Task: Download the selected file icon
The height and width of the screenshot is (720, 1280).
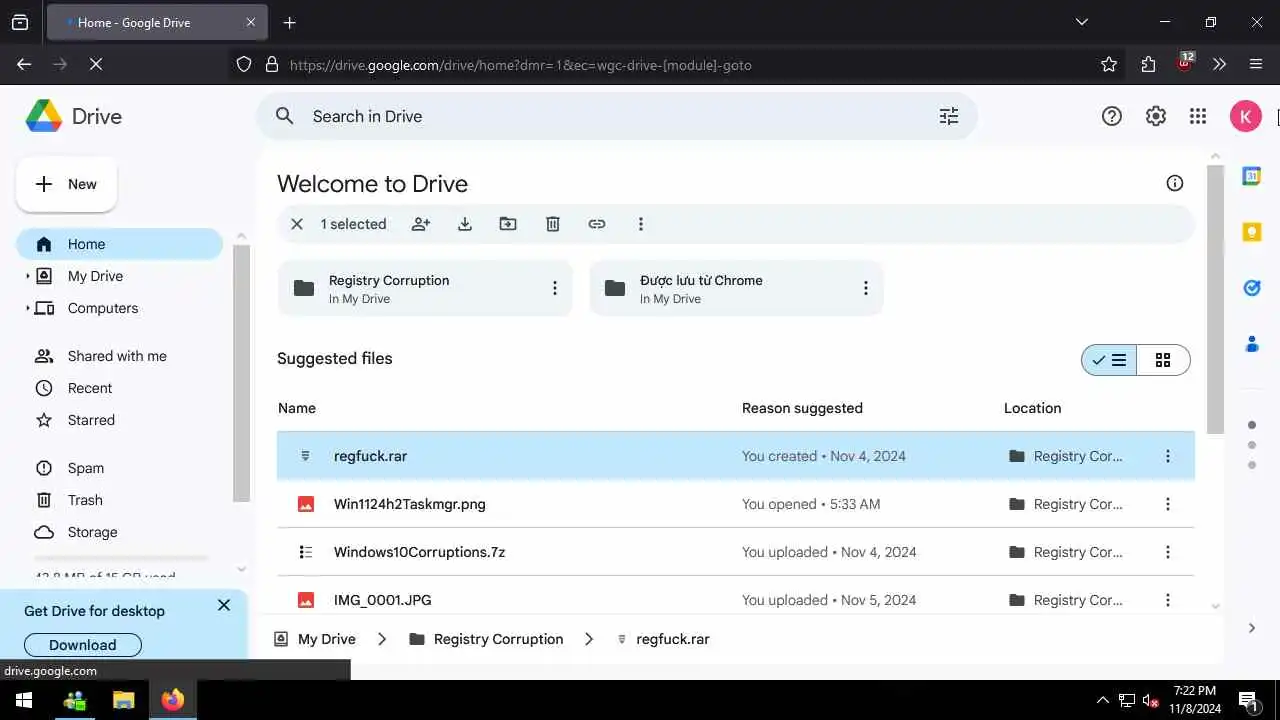Action: click(465, 224)
